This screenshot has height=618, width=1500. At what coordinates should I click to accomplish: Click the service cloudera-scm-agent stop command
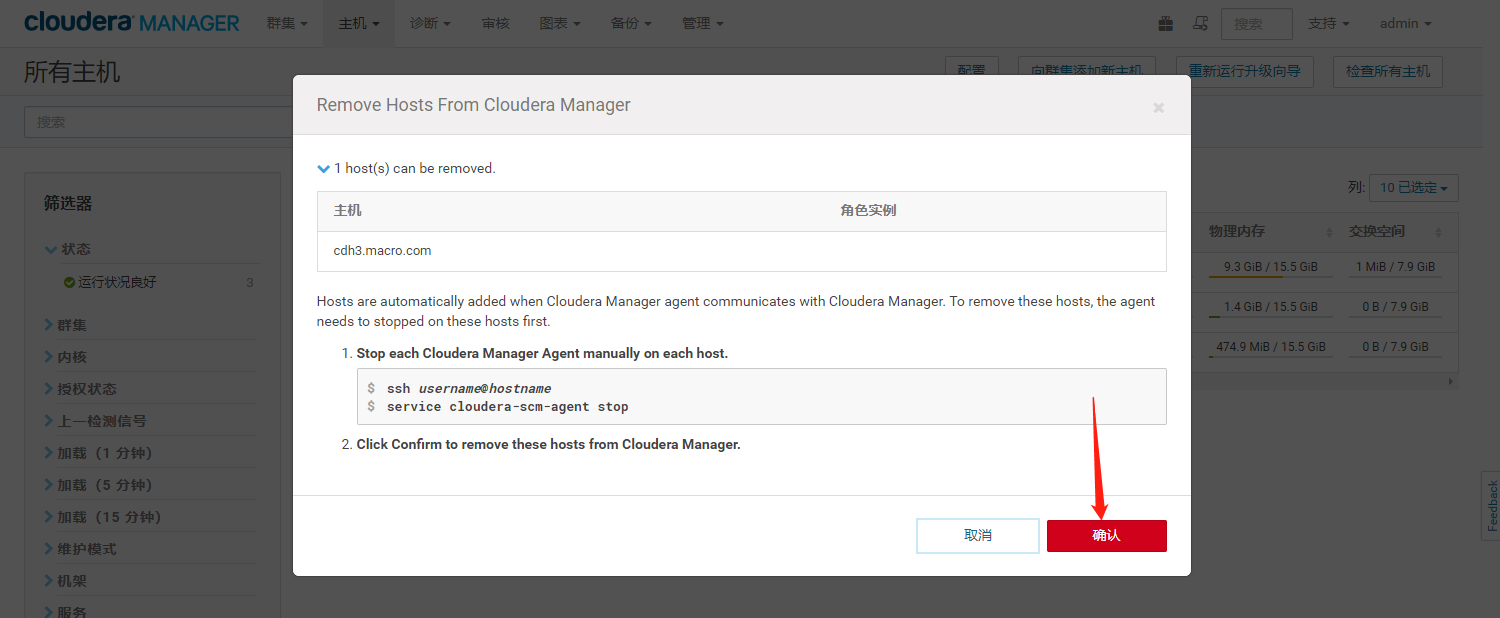508,406
